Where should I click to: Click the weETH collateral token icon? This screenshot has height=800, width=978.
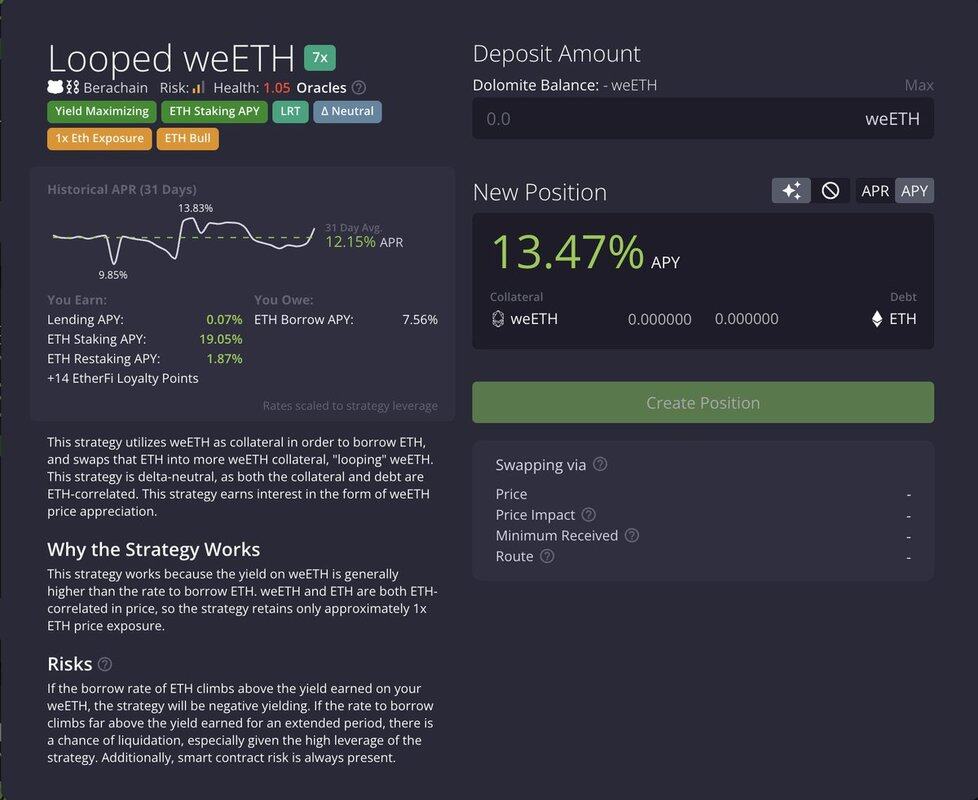[x=498, y=319]
